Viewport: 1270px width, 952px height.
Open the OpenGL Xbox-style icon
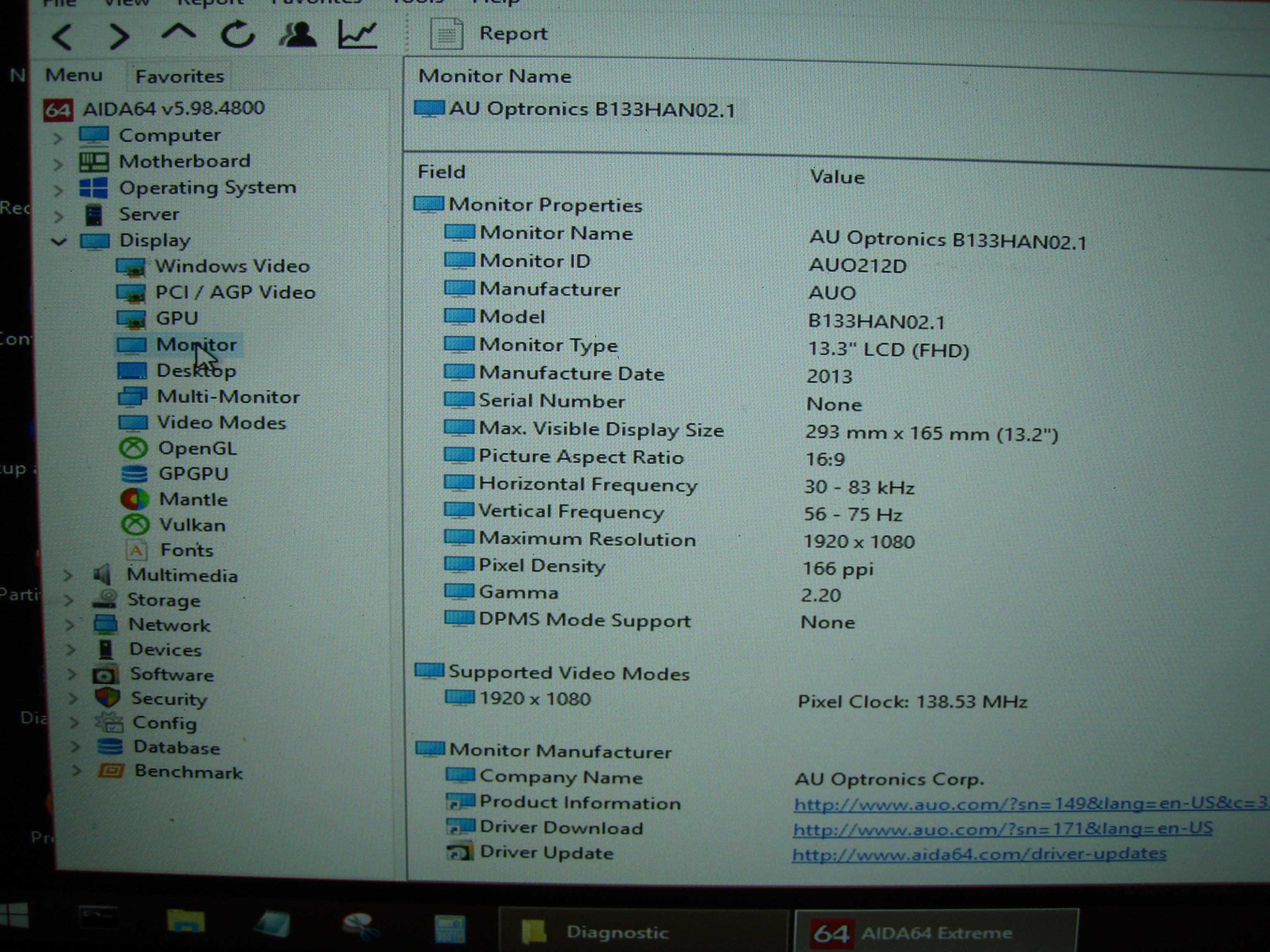pyautogui.click(x=134, y=448)
